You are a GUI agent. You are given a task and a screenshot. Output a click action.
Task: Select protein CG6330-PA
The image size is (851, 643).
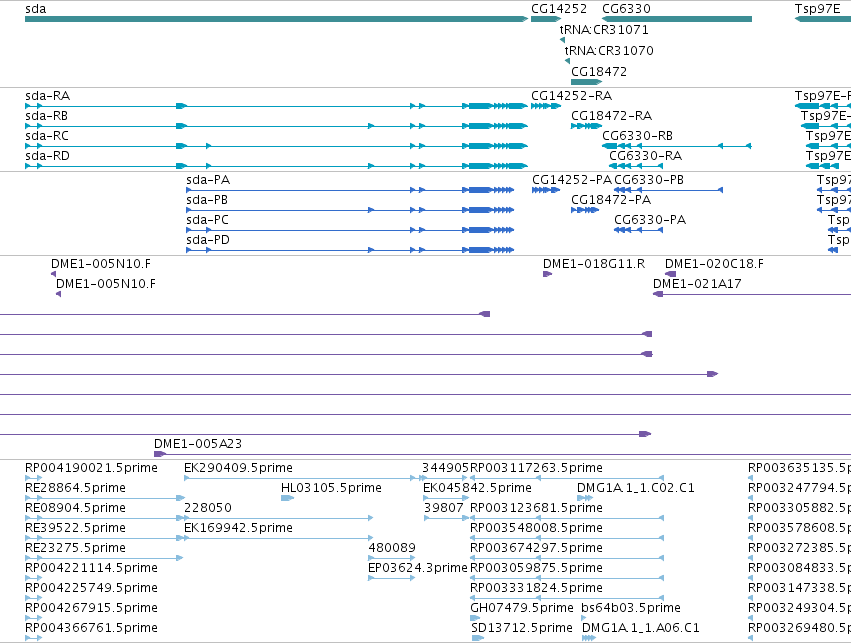pyautogui.click(x=639, y=230)
